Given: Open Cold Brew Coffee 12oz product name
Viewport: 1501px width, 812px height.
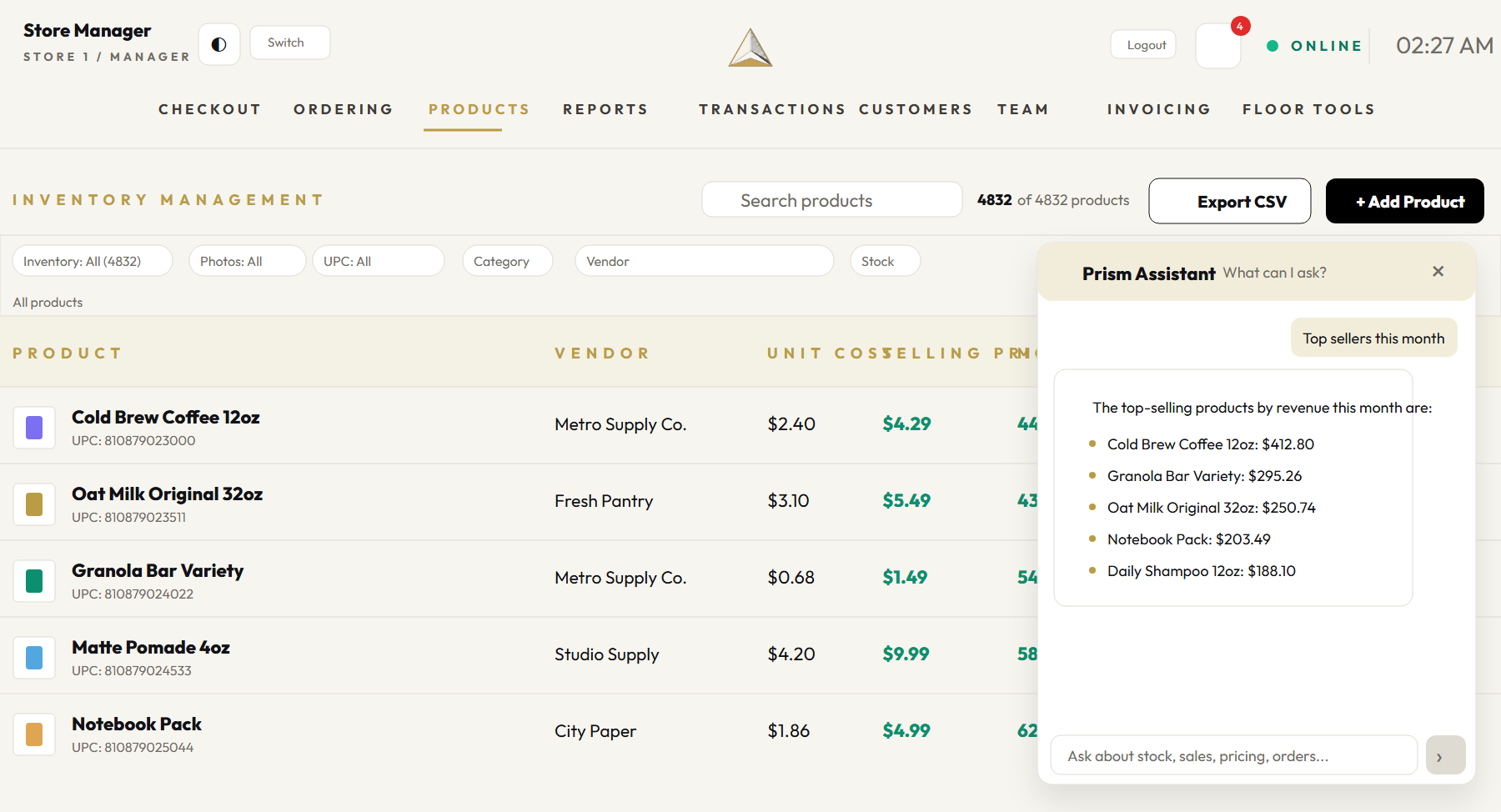Looking at the screenshot, I should pos(165,417).
